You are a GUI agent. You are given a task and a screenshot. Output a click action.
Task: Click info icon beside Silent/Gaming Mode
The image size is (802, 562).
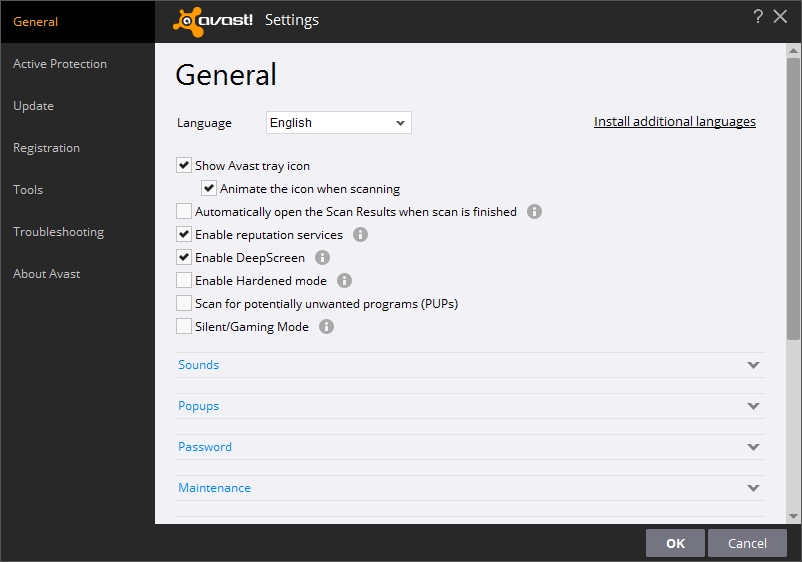click(326, 327)
